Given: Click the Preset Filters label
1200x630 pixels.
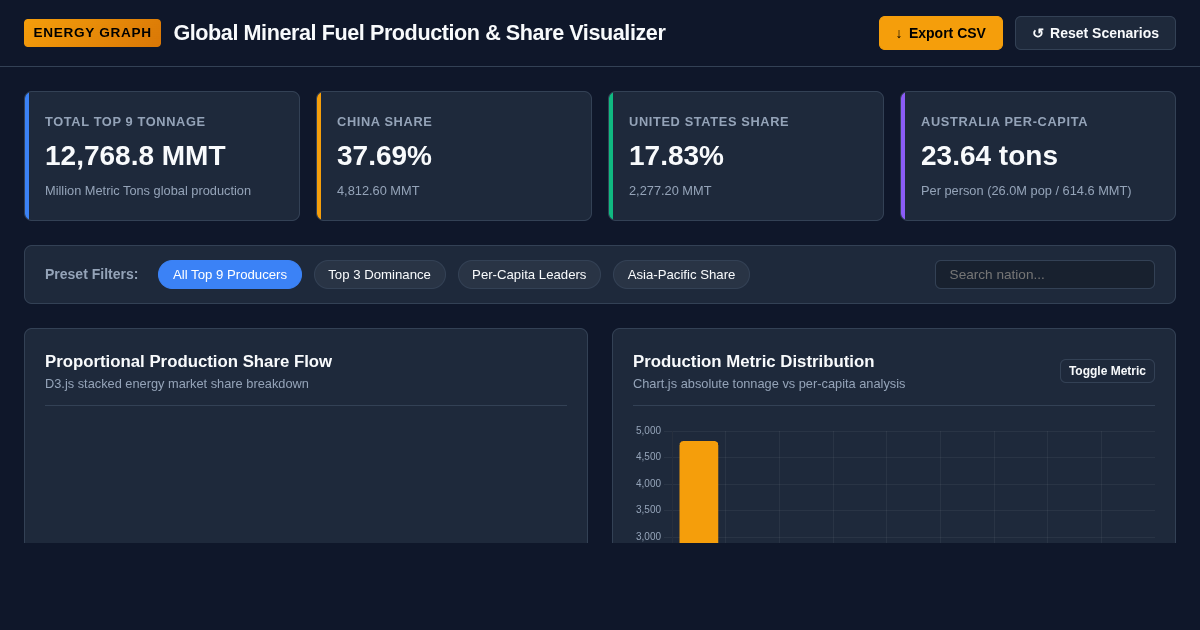Looking at the screenshot, I should tap(92, 274).
